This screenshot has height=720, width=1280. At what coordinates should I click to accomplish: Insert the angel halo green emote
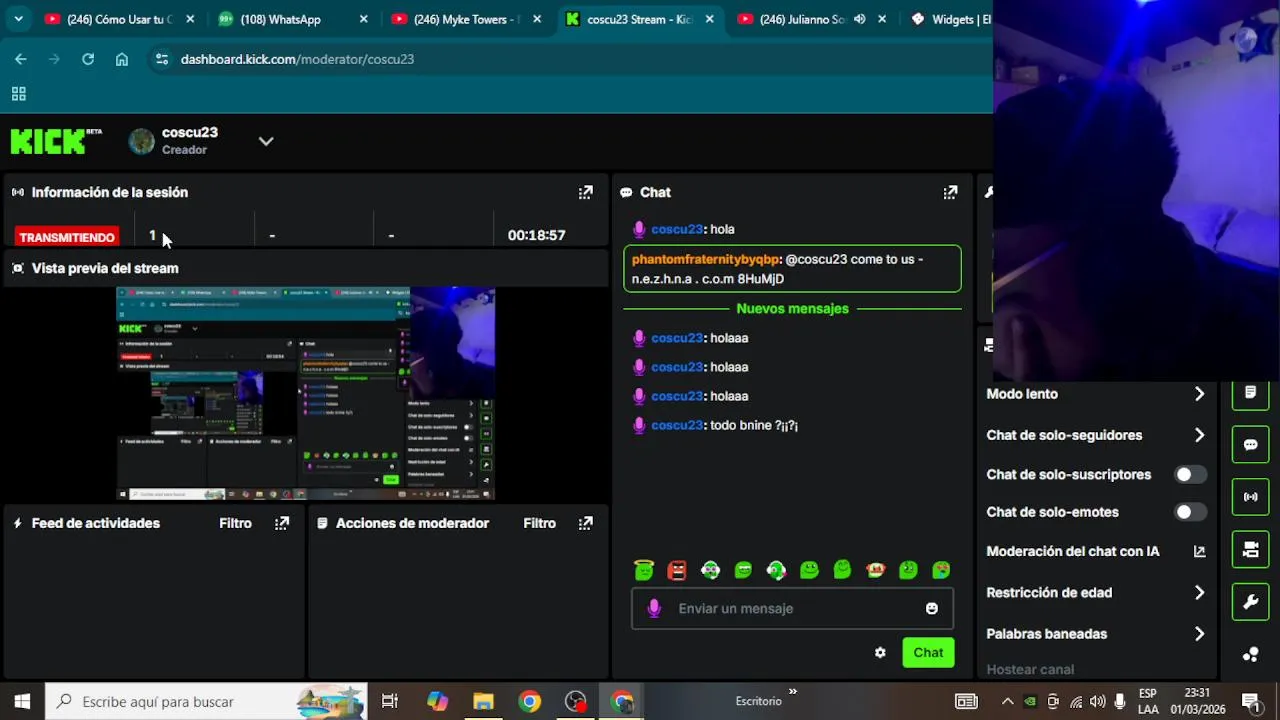[644, 570]
